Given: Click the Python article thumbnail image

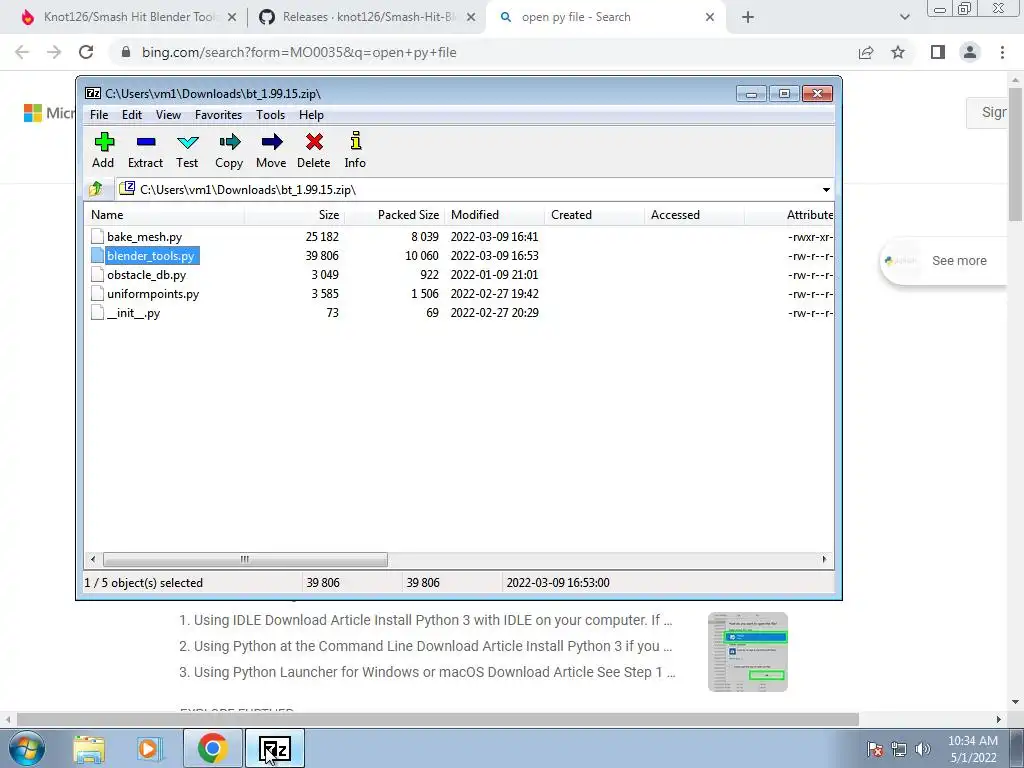Looking at the screenshot, I should 748,652.
